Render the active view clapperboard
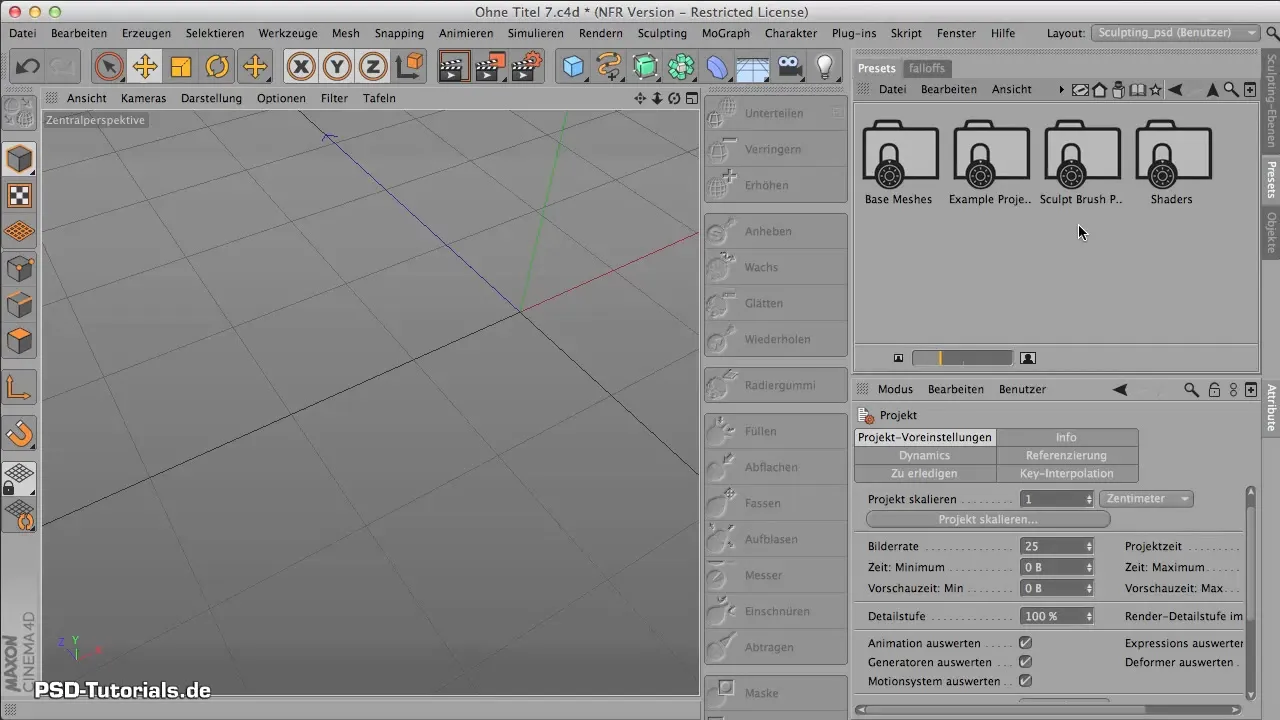 click(454, 67)
